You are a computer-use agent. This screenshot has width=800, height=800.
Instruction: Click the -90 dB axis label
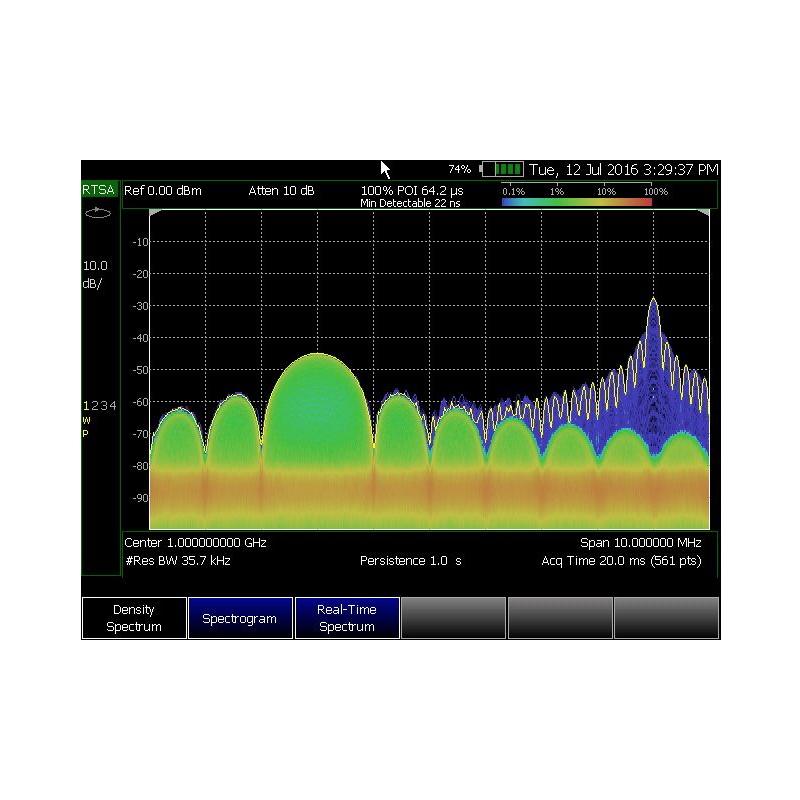click(140, 498)
